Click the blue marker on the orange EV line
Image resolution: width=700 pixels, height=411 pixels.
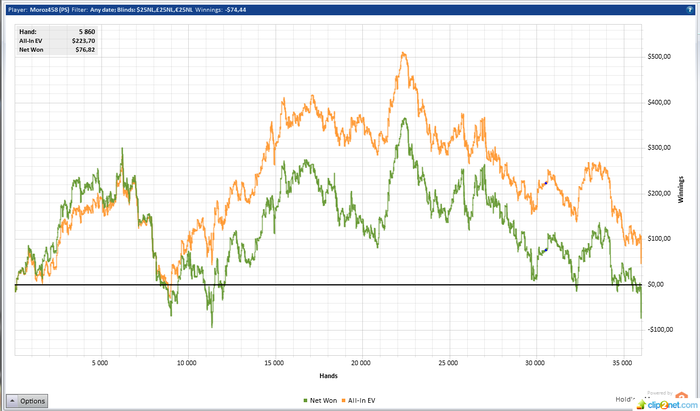coord(546,183)
